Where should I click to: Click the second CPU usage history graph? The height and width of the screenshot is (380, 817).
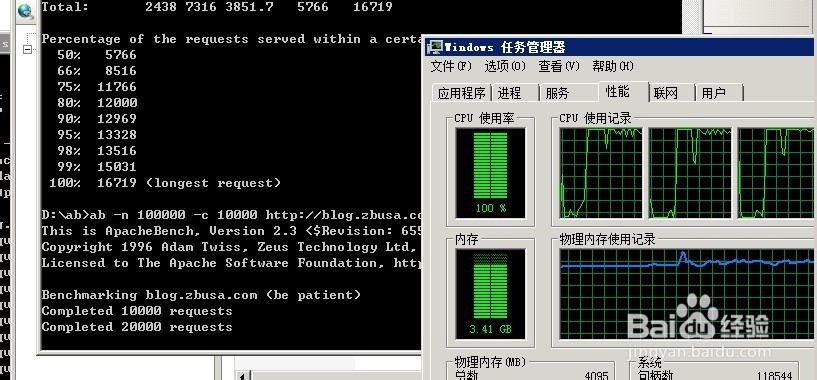(690, 173)
